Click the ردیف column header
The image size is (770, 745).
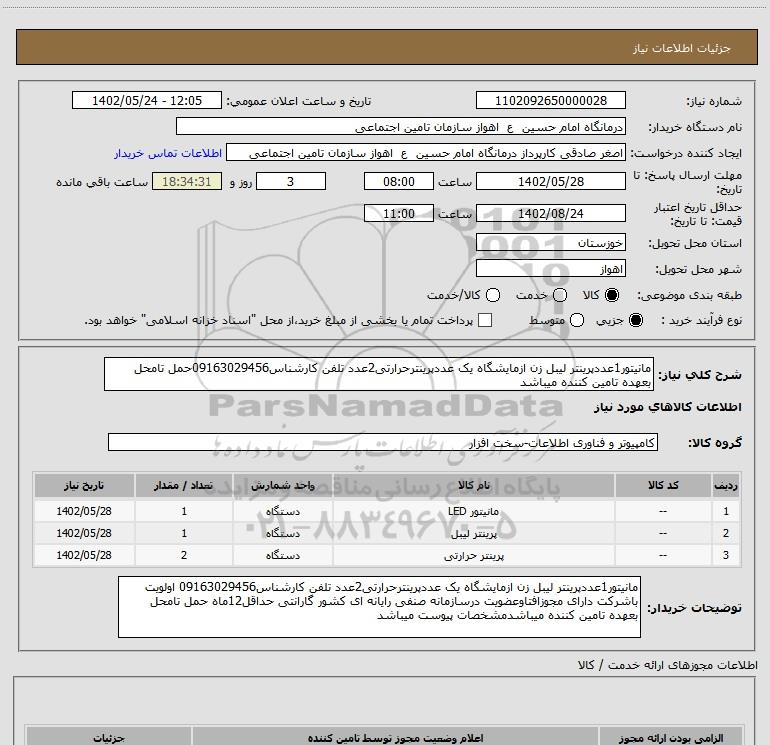[726, 486]
